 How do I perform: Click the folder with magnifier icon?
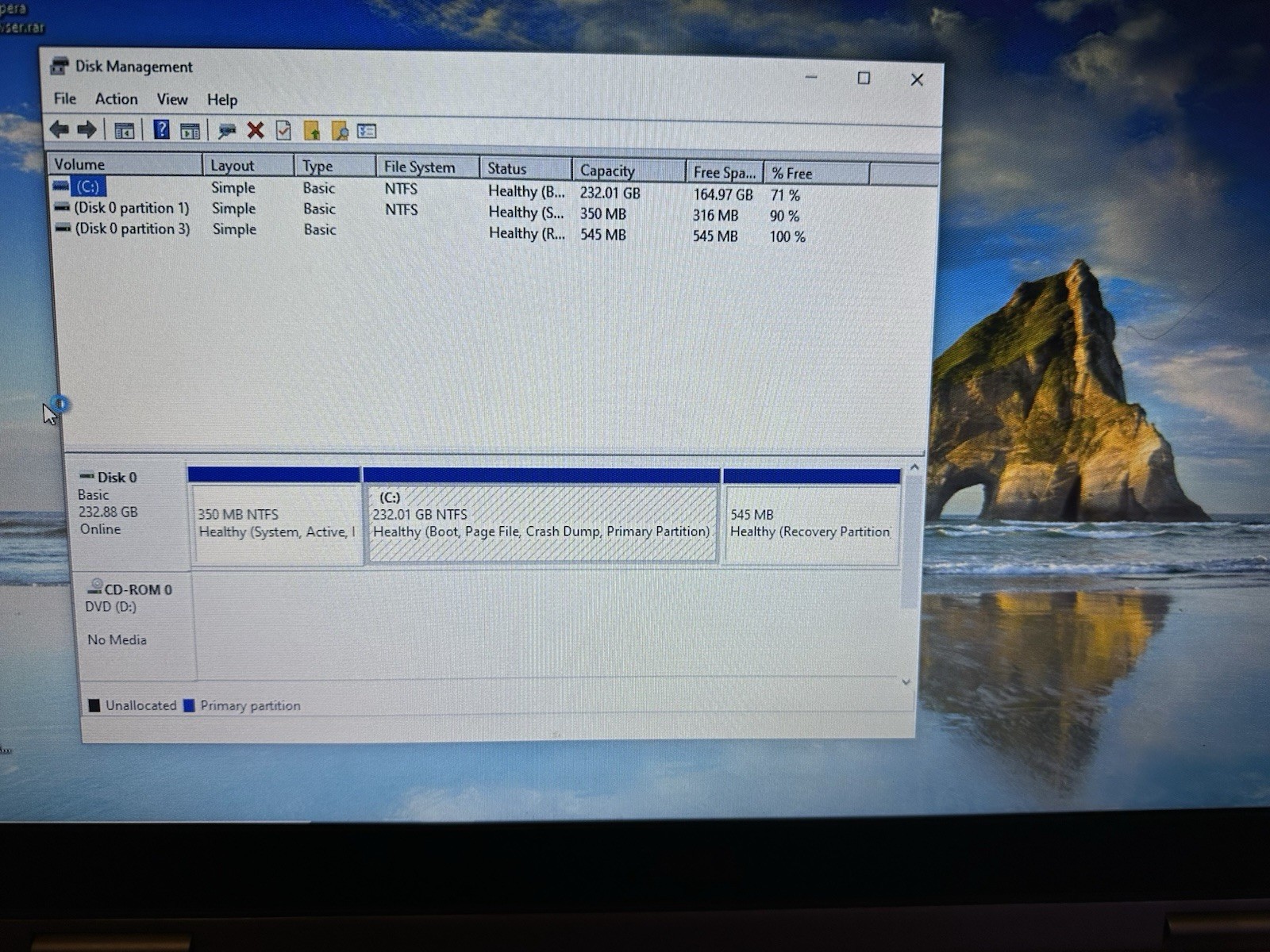click(x=340, y=131)
